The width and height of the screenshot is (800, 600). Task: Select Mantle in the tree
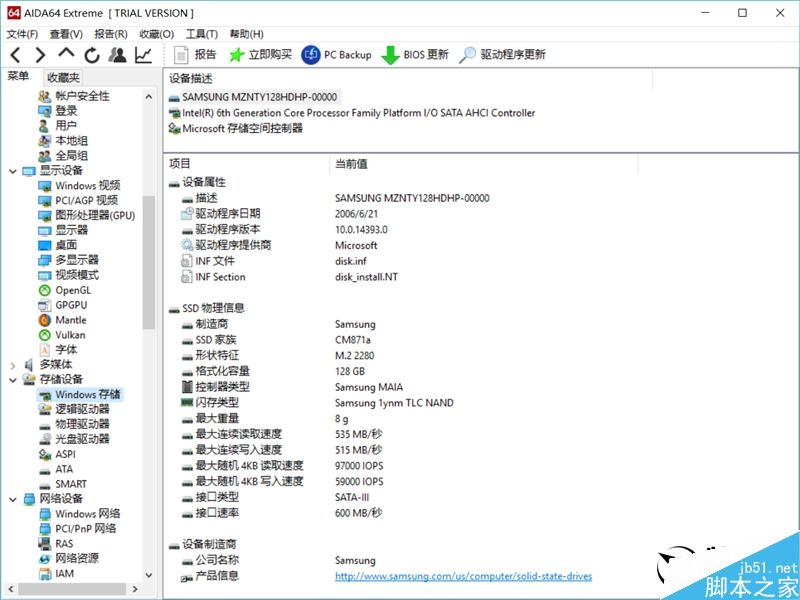click(62, 320)
